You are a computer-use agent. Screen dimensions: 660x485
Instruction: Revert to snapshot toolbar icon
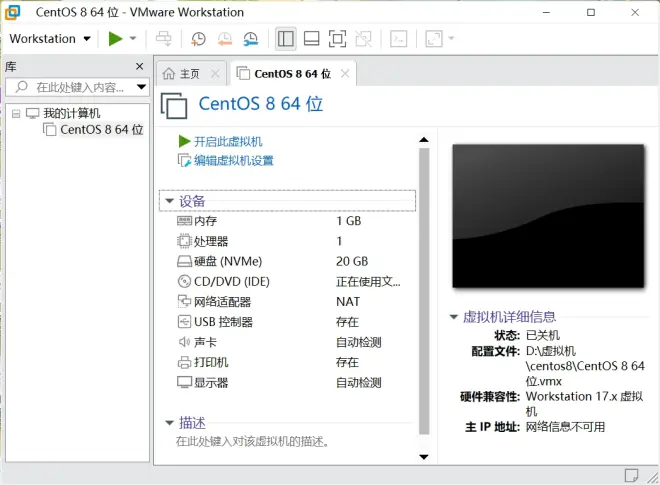pyautogui.click(x=224, y=39)
